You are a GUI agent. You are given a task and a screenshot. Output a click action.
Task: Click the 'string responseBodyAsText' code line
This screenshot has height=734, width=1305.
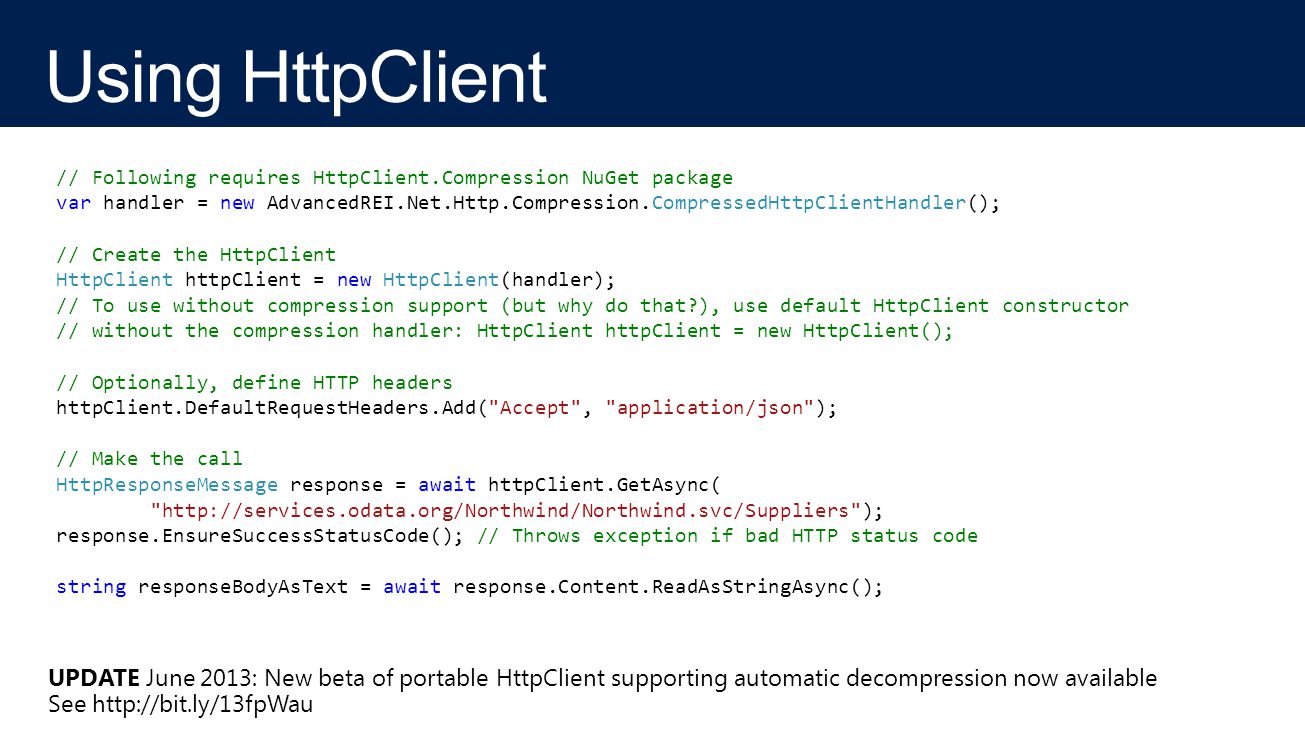[470, 587]
